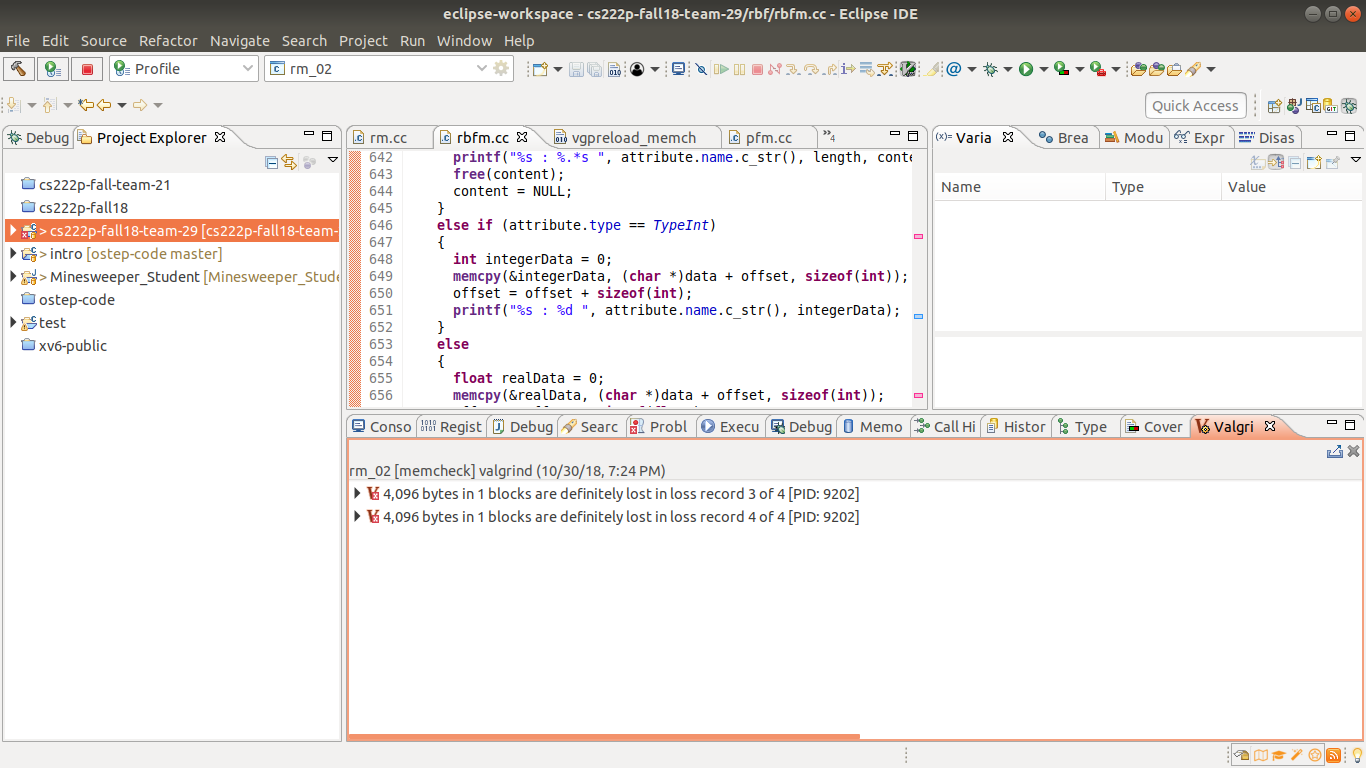Click the Step Into icon

(793, 69)
